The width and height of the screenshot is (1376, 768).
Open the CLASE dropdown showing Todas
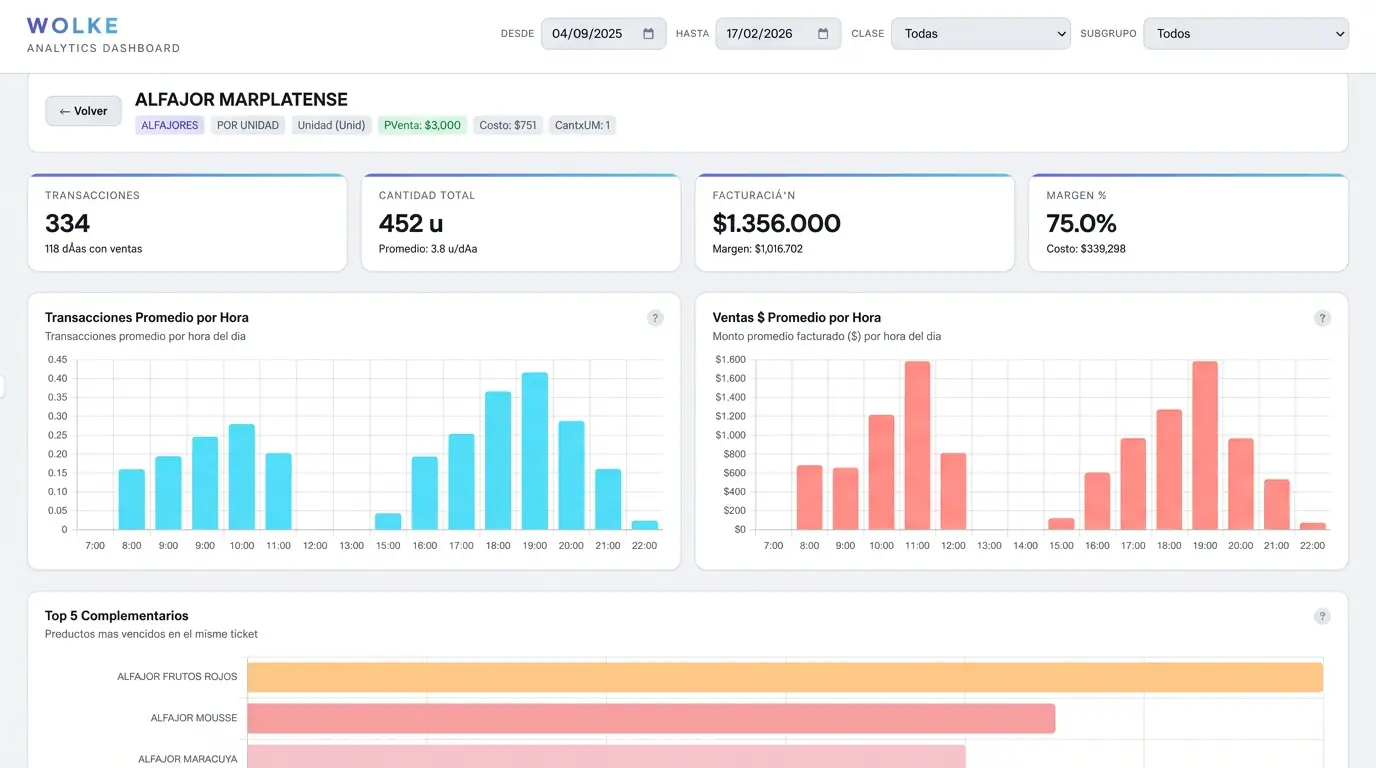click(x=980, y=33)
